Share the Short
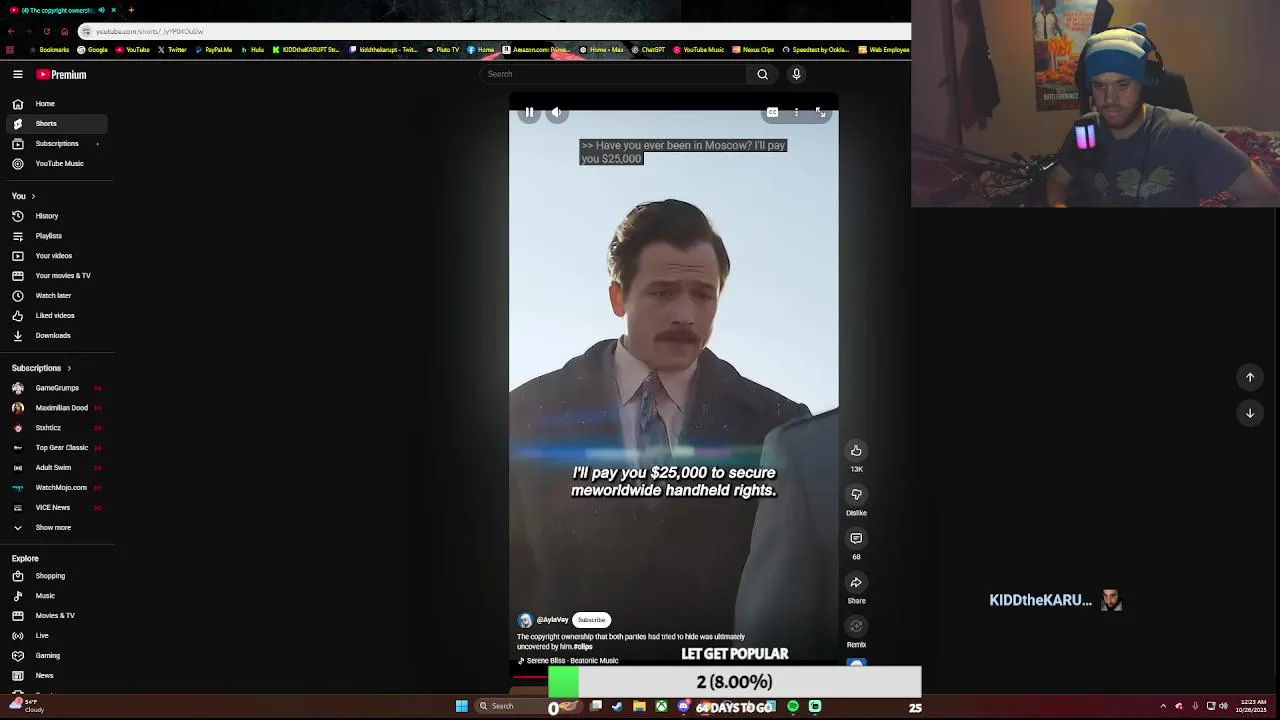1280x720 pixels. (x=856, y=583)
